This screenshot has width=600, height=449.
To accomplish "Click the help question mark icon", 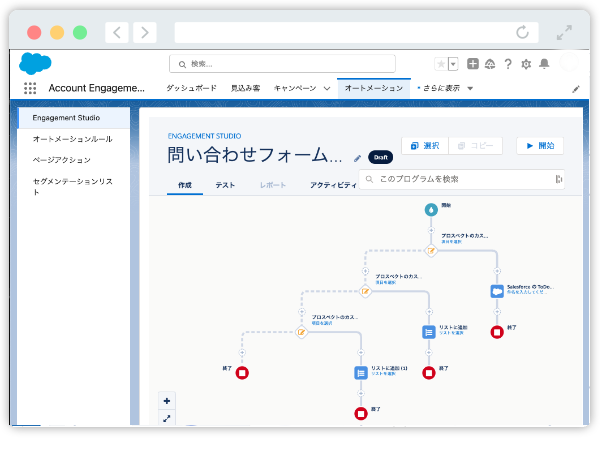I will pyautogui.click(x=508, y=64).
